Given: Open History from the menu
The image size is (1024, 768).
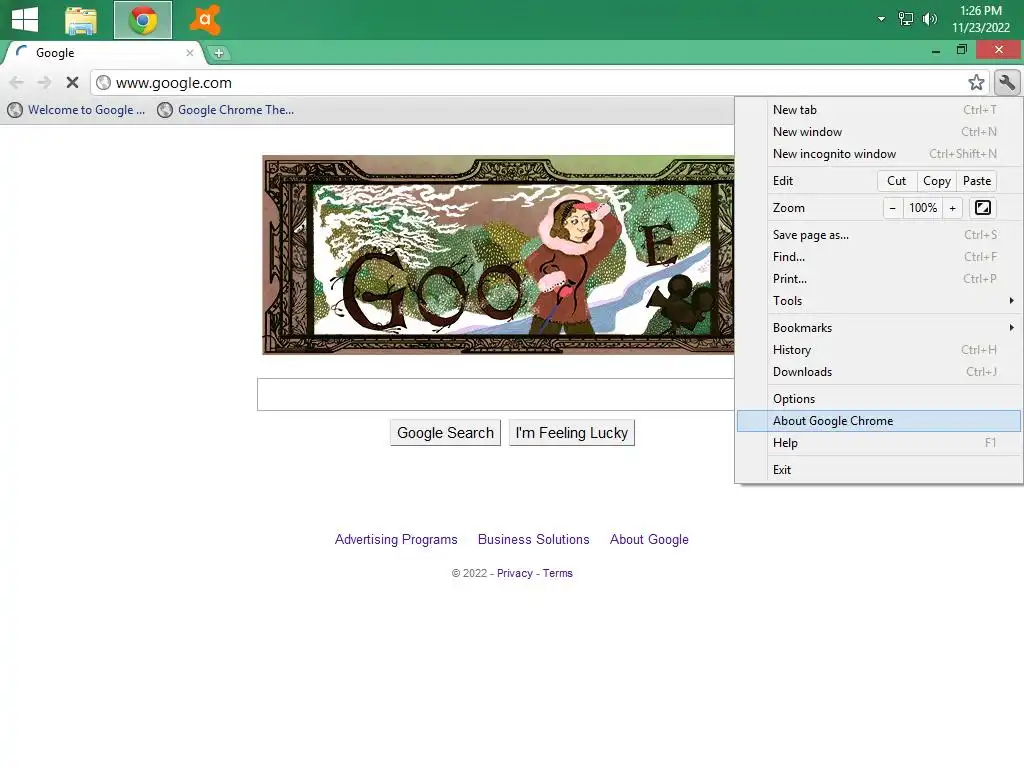Looking at the screenshot, I should click(879, 350).
